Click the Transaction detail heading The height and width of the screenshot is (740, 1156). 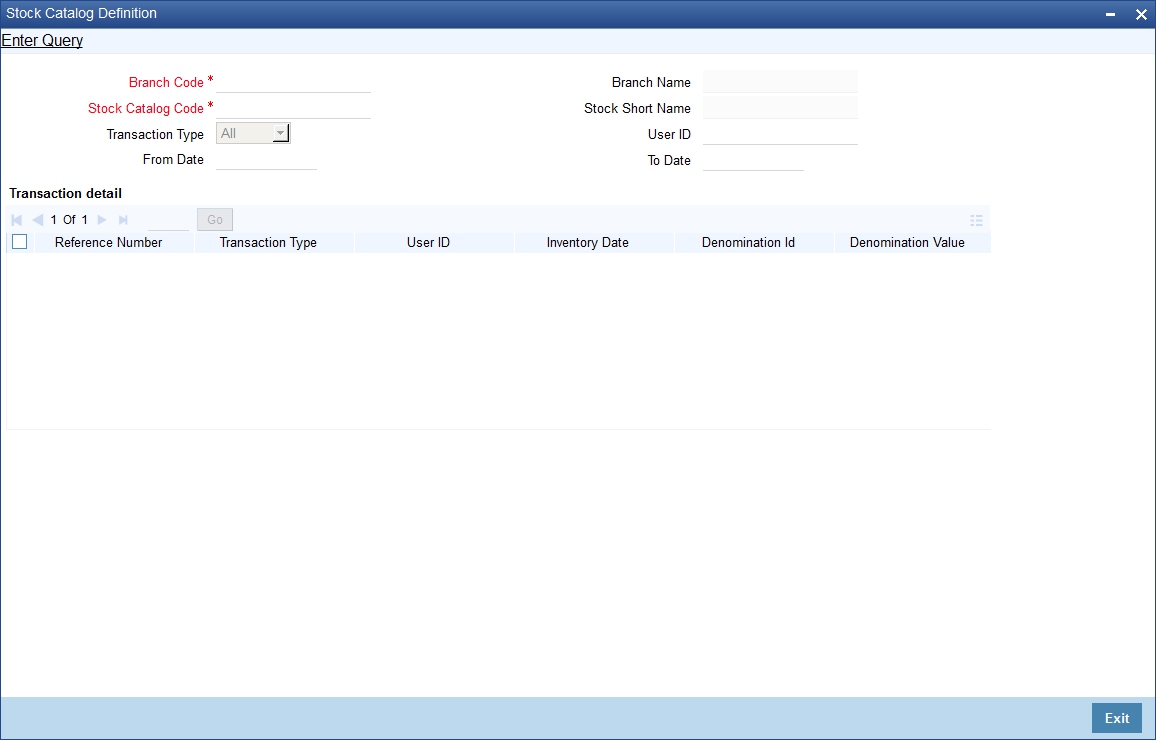pos(66,193)
